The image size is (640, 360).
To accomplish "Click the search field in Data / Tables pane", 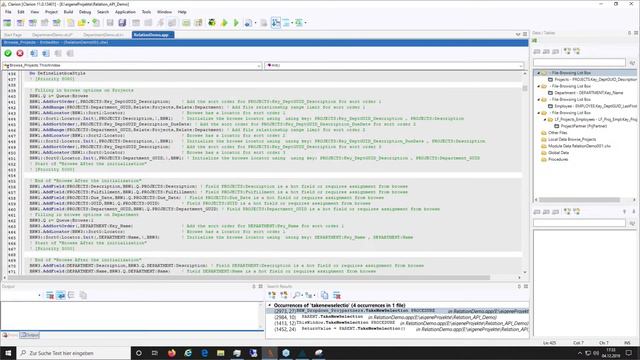I will (x=579, y=62).
